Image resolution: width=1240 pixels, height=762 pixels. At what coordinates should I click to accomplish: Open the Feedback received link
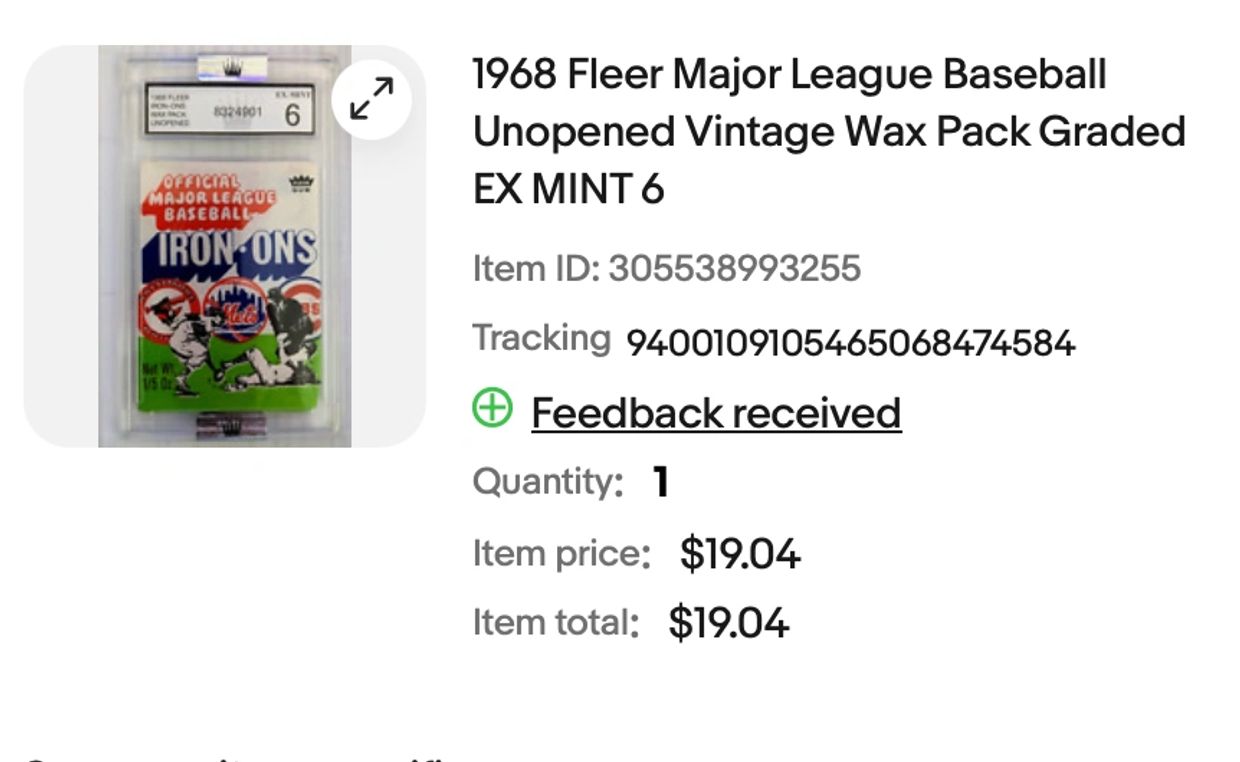pyautogui.click(x=716, y=413)
